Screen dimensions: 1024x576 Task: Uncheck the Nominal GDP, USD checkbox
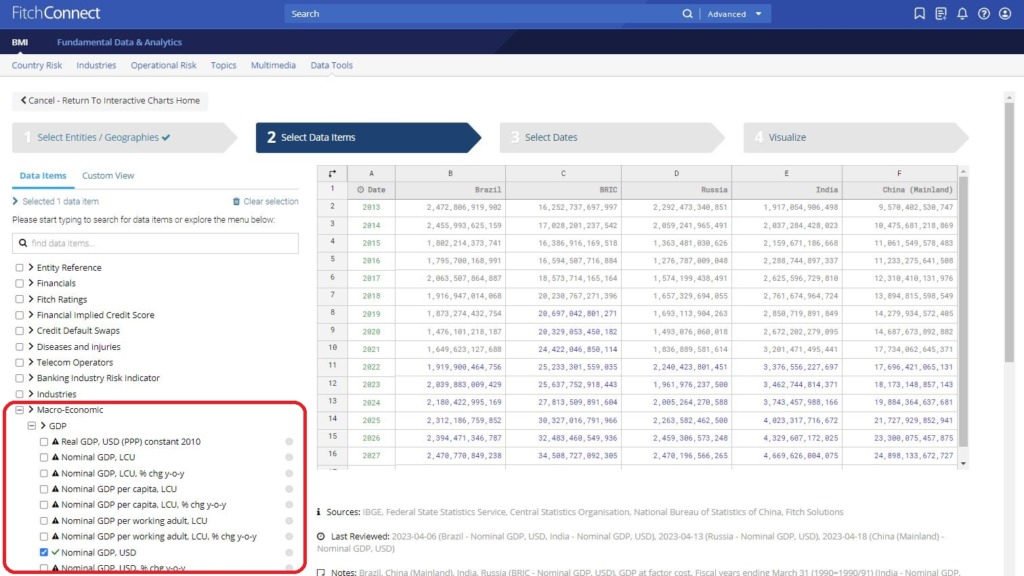pos(44,552)
